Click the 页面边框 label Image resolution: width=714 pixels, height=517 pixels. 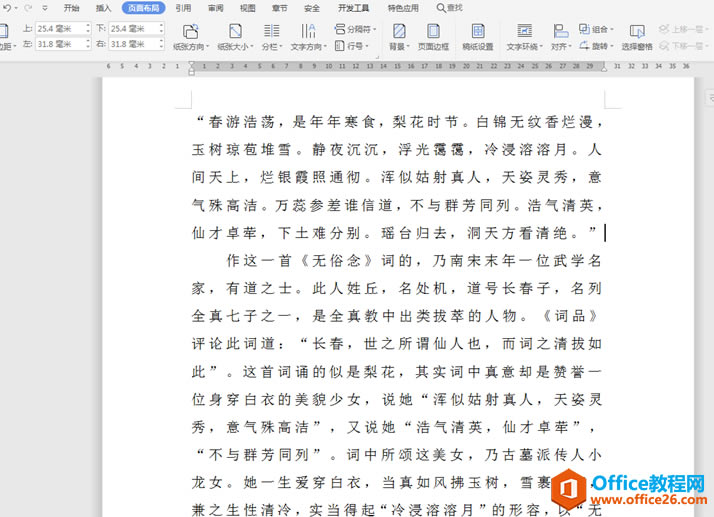point(433,46)
